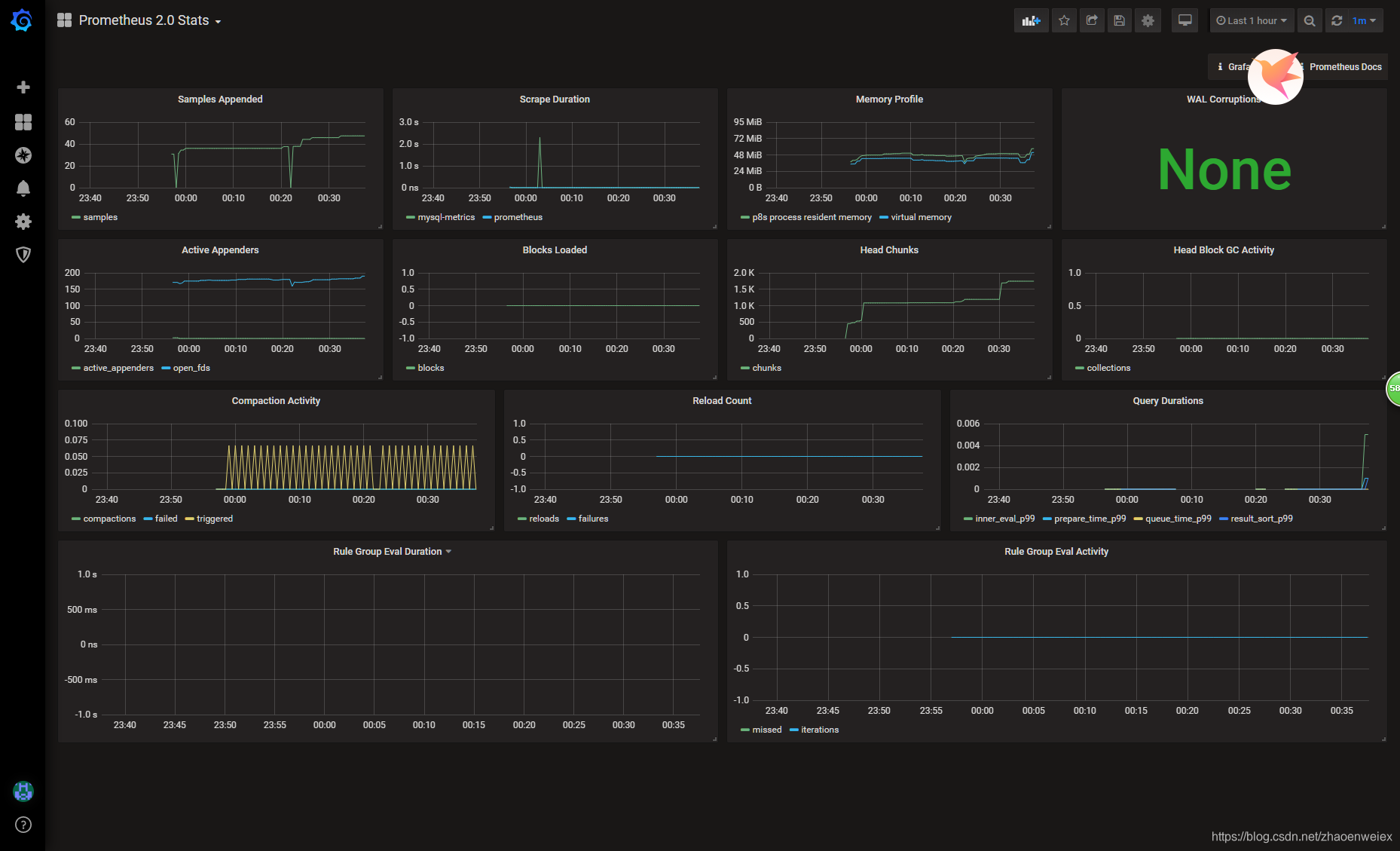Viewport: 1400px width, 851px height.
Task: Open the Head Block GC Activity title
Action: 1224,250
